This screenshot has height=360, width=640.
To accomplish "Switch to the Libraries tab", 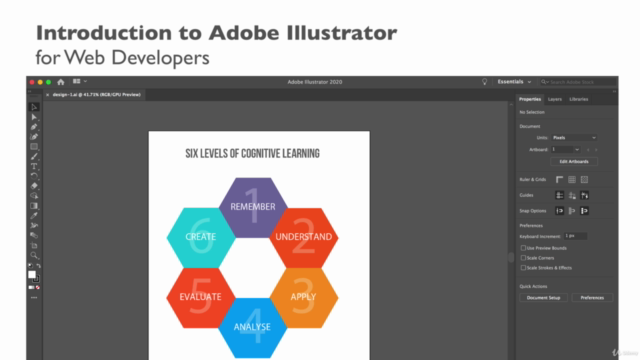I will pyautogui.click(x=578, y=99).
